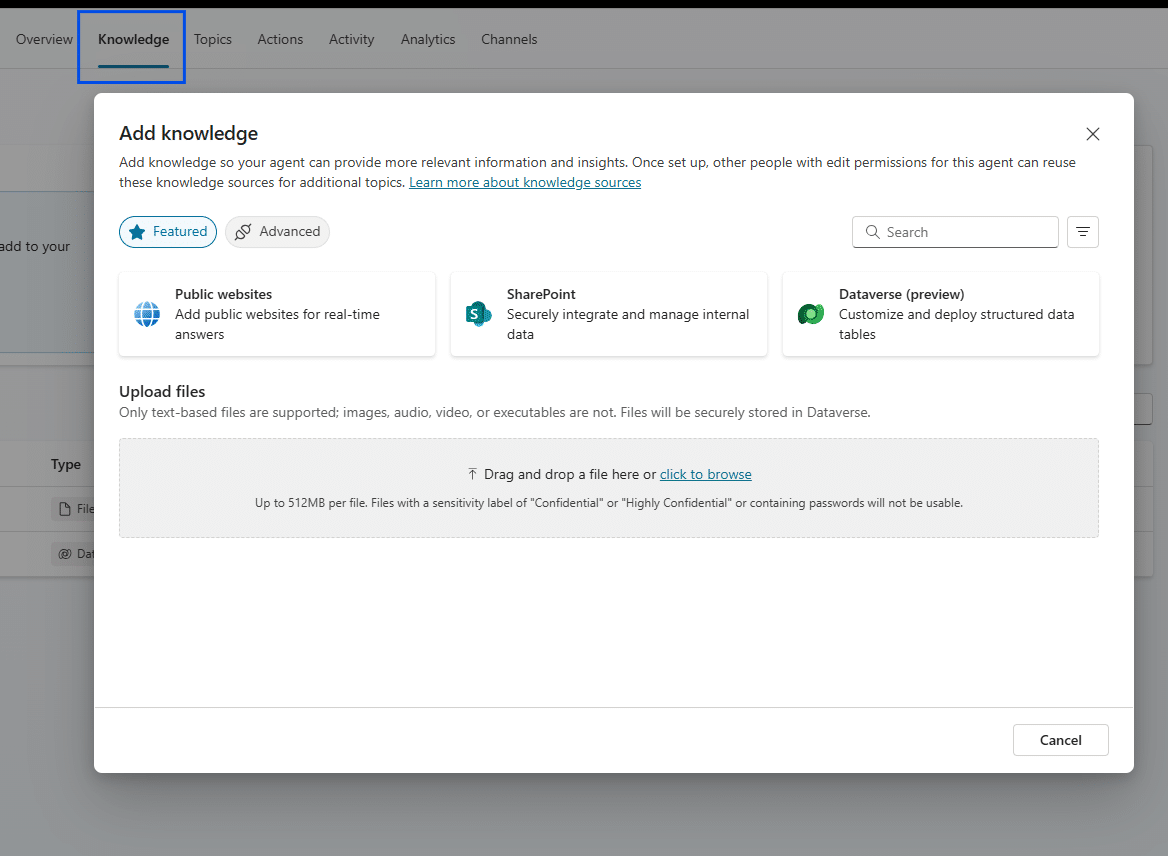Open the Learn more about knowledge sources link
The width and height of the screenshot is (1168, 856).
click(x=524, y=182)
